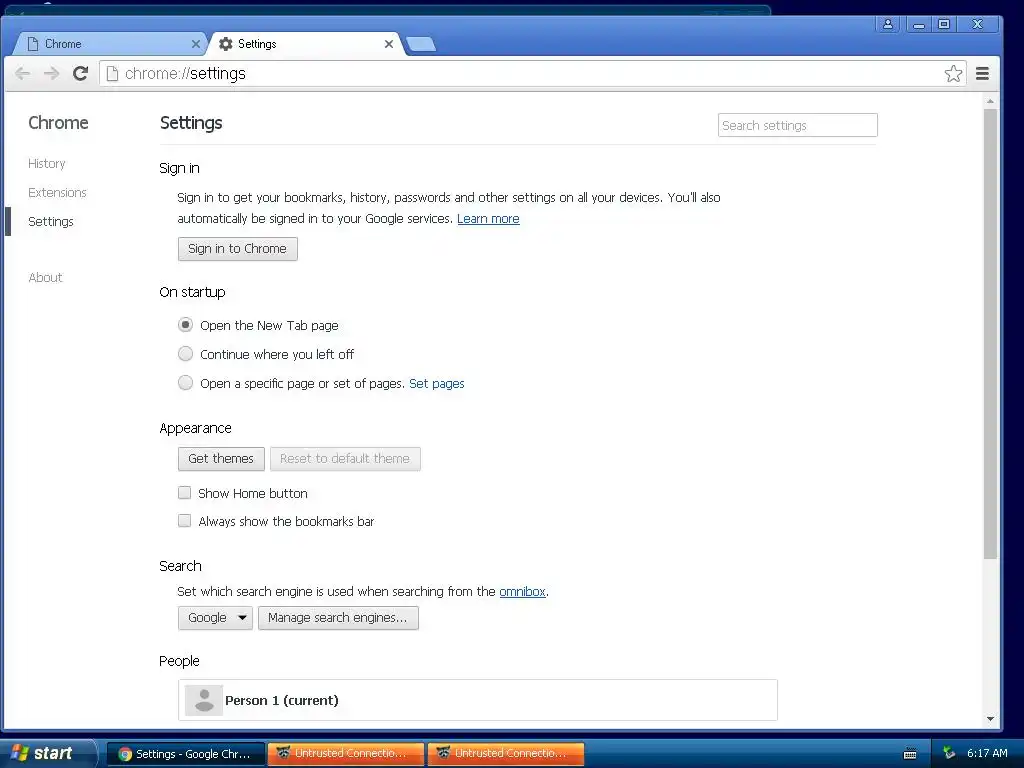
Task: Open the Google search engine dropdown
Action: 215,618
